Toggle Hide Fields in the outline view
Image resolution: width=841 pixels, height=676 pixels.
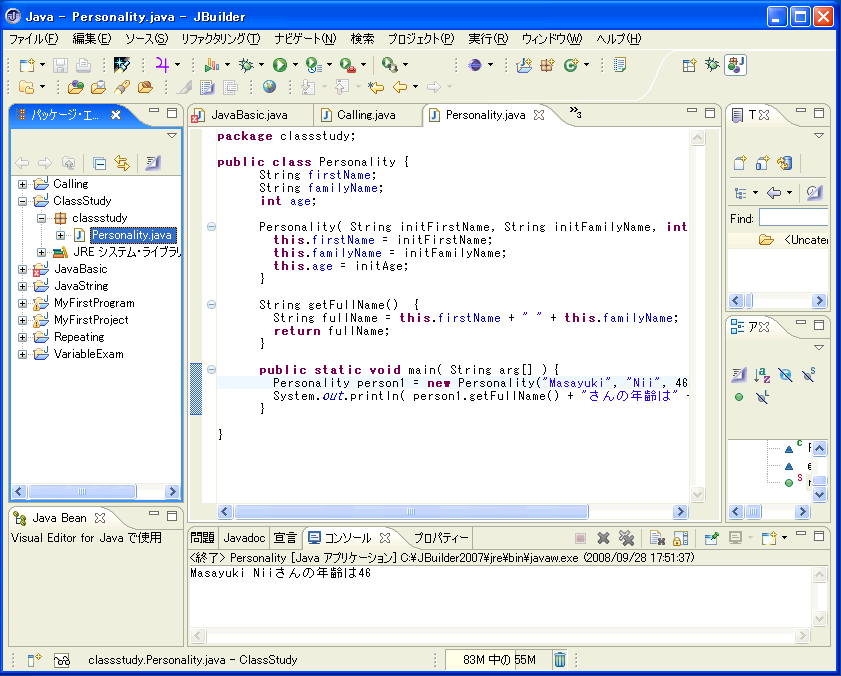pos(785,374)
